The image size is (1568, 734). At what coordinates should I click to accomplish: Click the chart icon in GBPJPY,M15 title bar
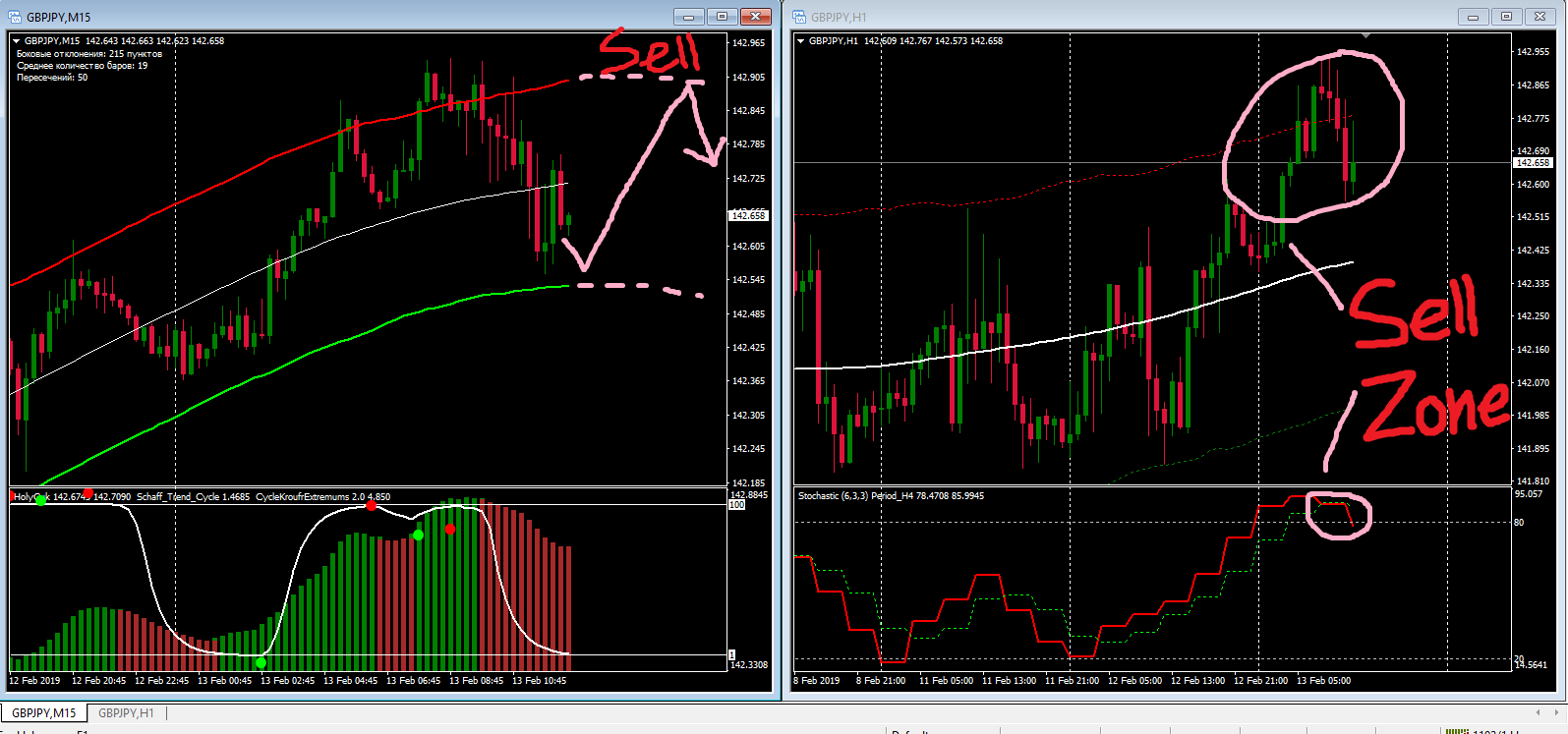[x=14, y=17]
